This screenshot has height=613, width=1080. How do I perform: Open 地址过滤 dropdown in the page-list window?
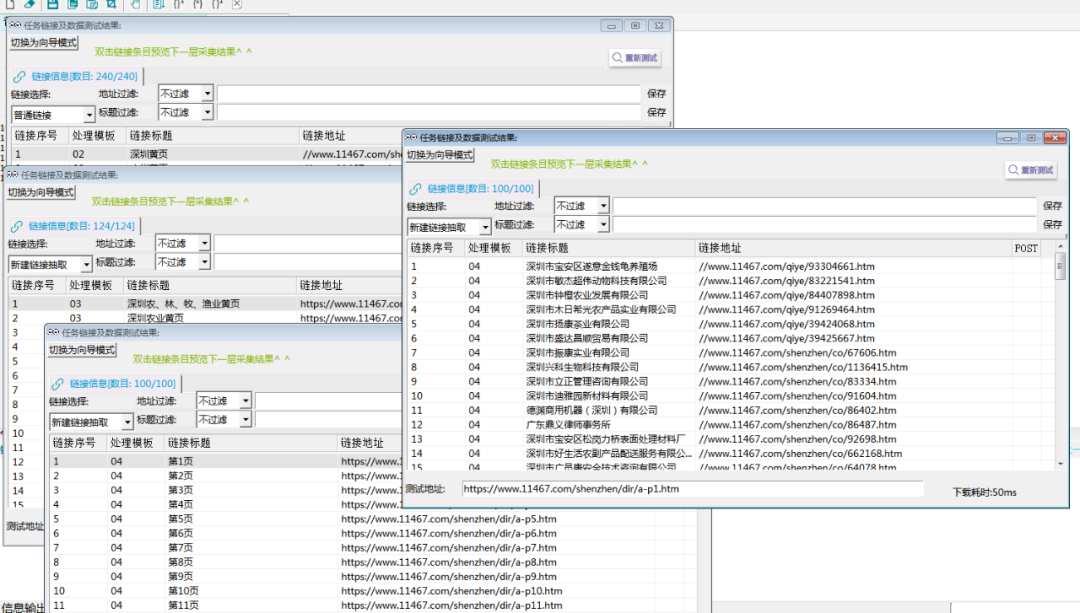[224, 401]
